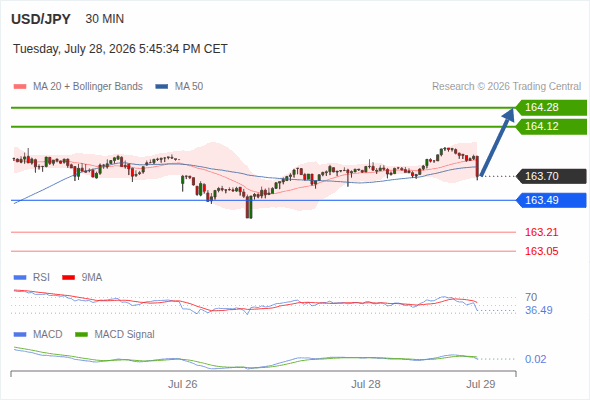Click the red 163.05 support value

tap(541, 251)
